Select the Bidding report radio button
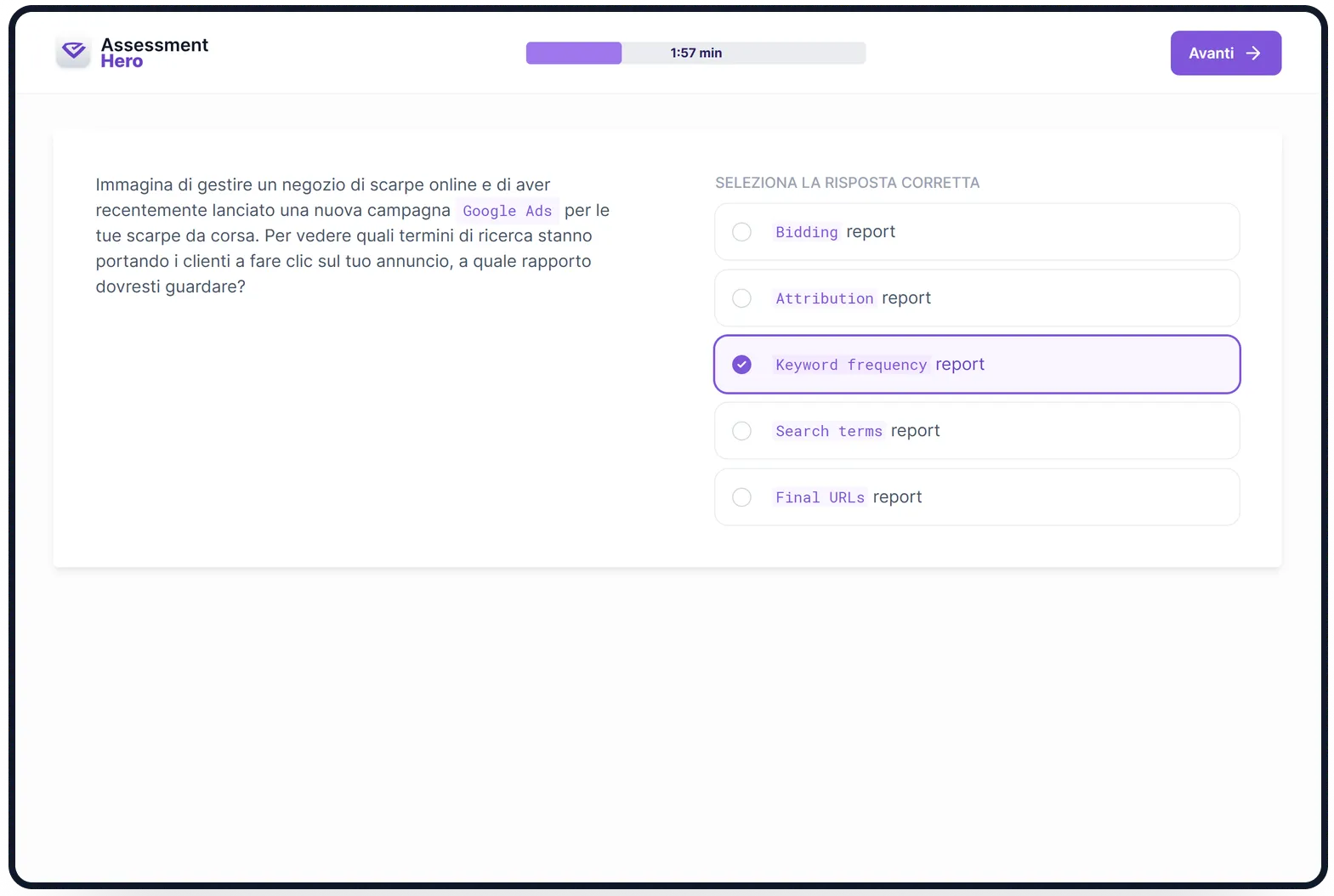The height and width of the screenshot is (896, 1334). point(741,232)
